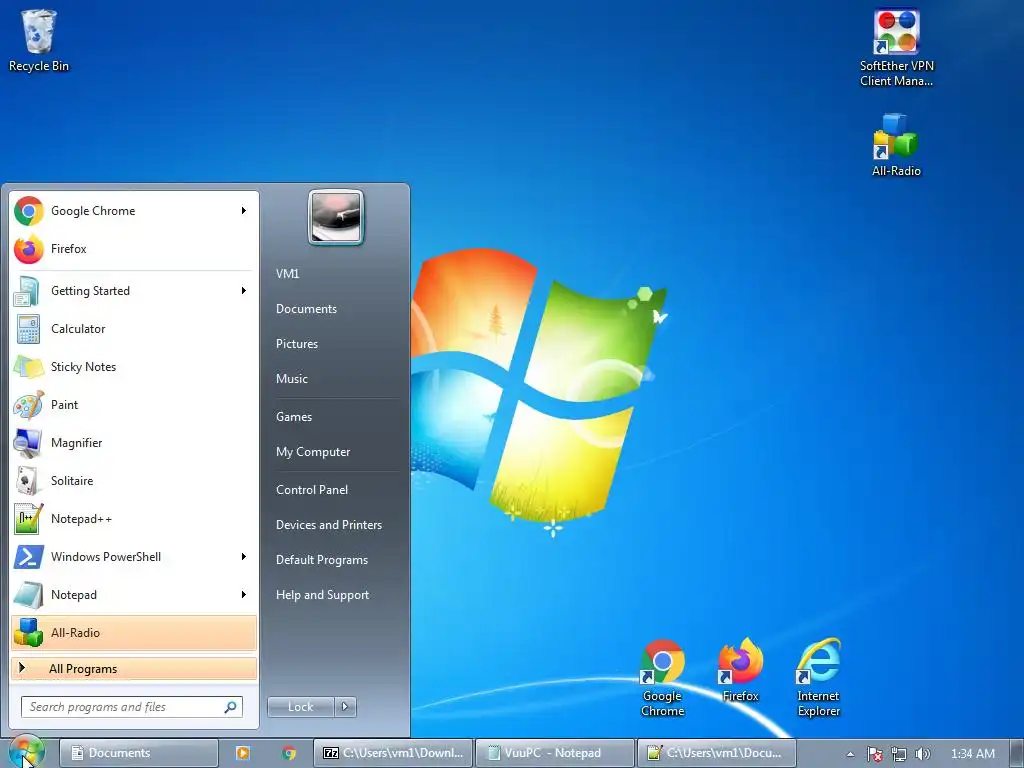
Task: Open the Recycle Bin desktop icon
Action: pos(39,40)
